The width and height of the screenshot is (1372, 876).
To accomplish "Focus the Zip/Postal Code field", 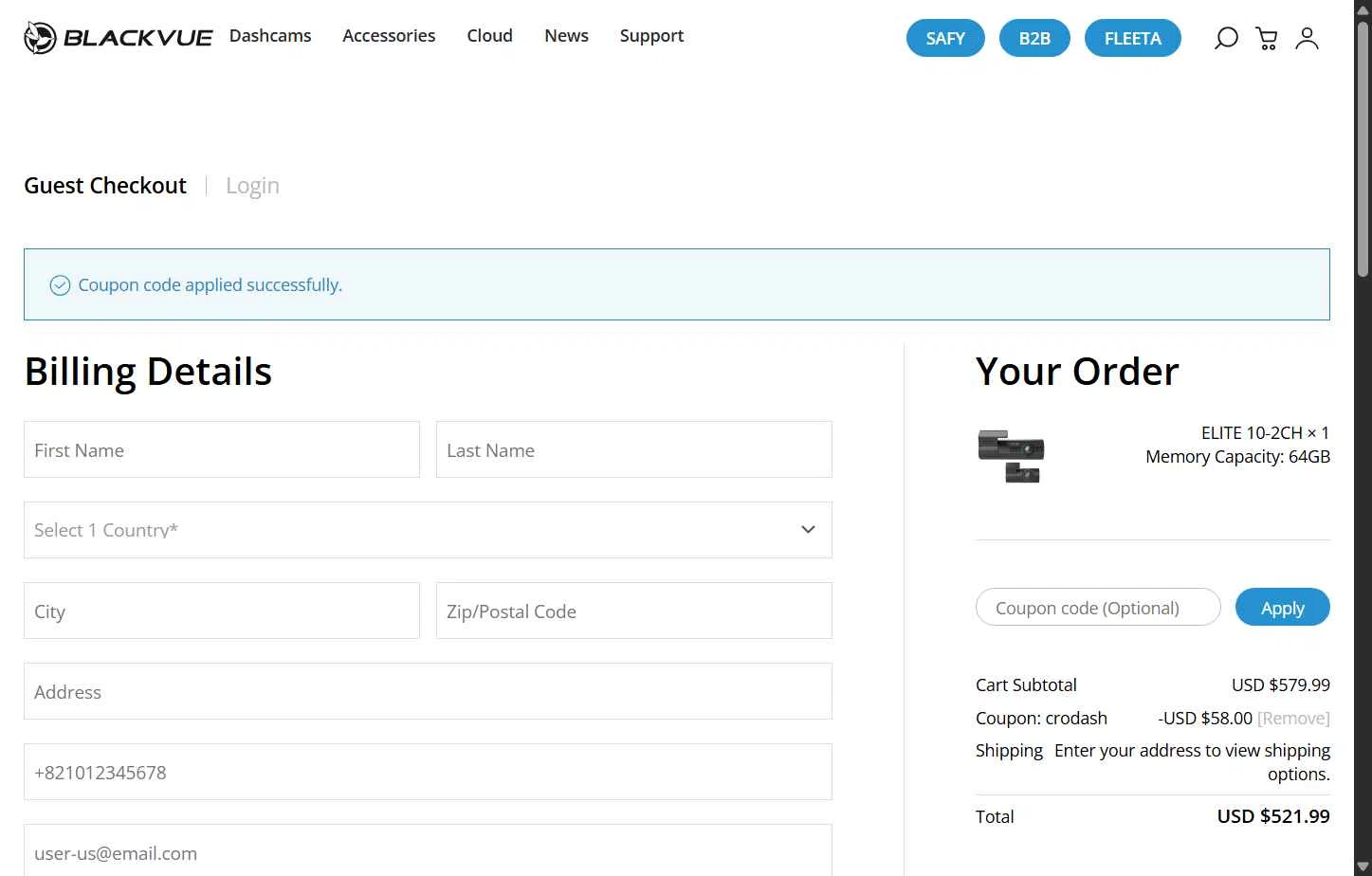I will (x=634, y=611).
